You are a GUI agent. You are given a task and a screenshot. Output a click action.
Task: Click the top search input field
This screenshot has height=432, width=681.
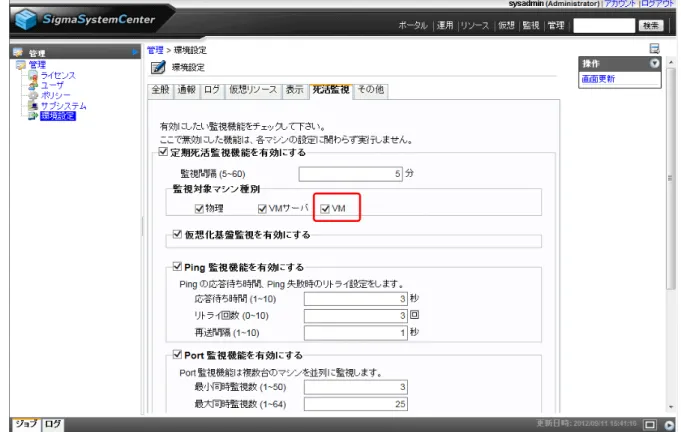(x=604, y=26)
